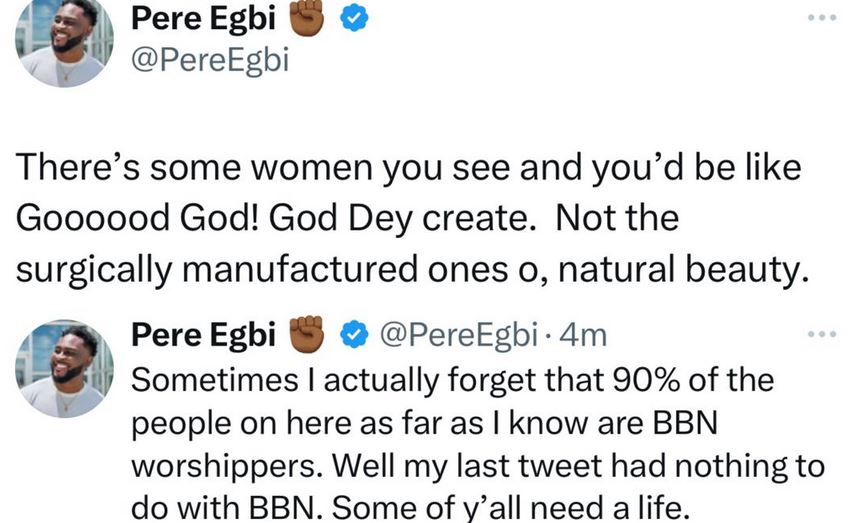Click the raised fist emoji in the quoted tweet
The height and width of the screenshot is (523, 855).
pyautogui.click(x=308, y=336)
